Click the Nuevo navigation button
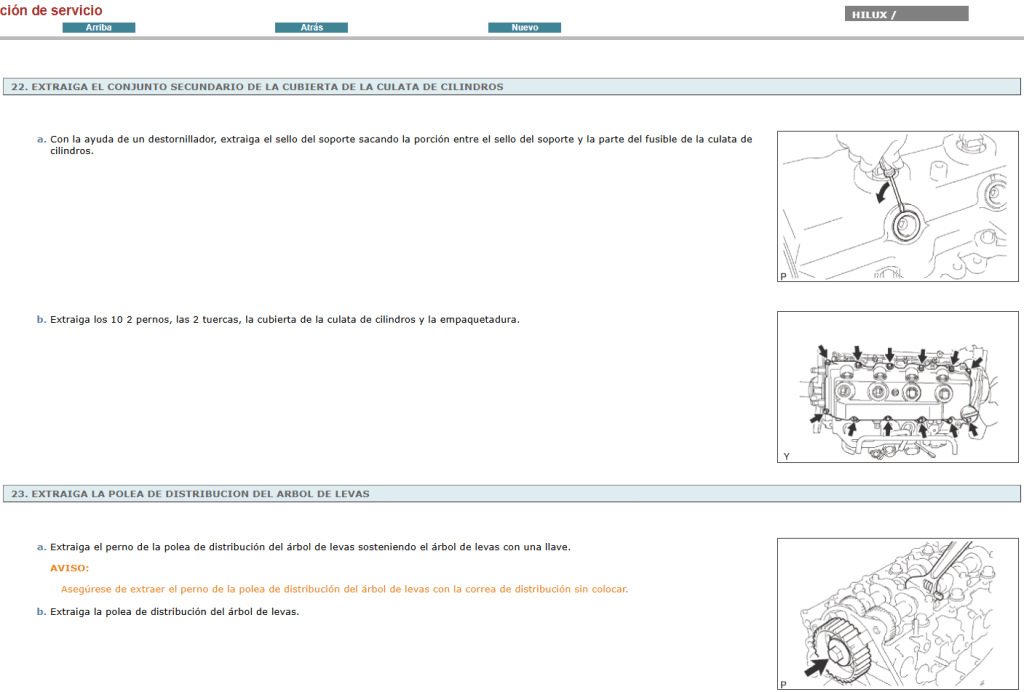The image size is (1024, 692). (x=524, y=27)
